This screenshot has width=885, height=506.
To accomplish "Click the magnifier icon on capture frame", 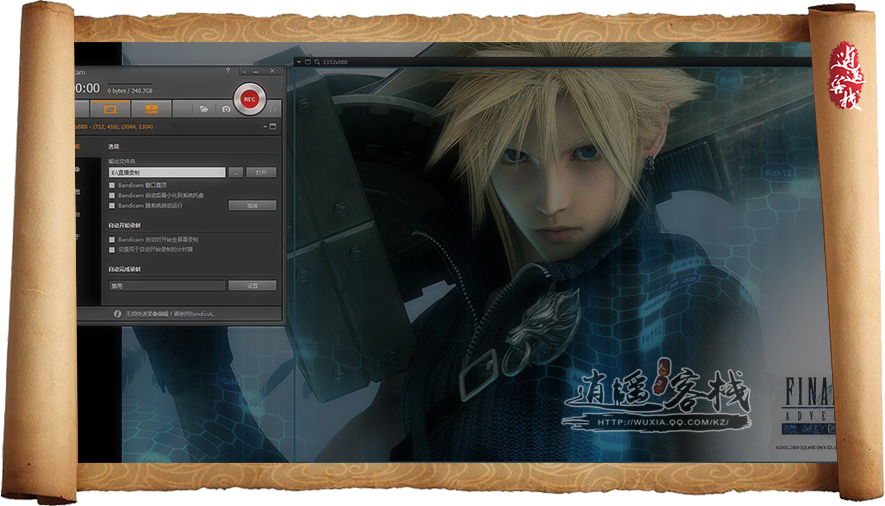I will tap(317, 62).
